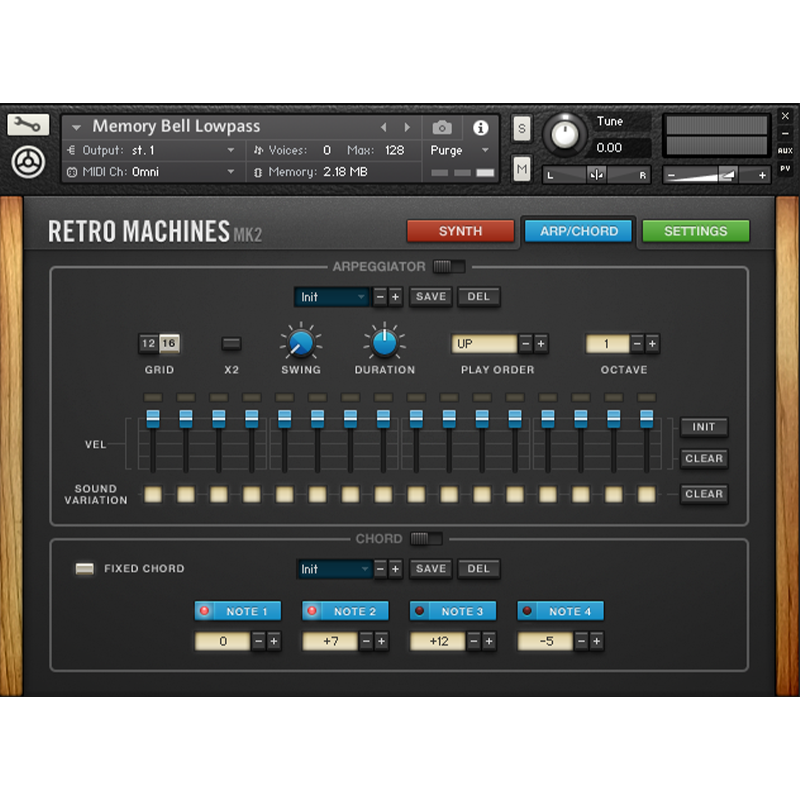Click INIT to reset velocity sliders

coord(704,427)
